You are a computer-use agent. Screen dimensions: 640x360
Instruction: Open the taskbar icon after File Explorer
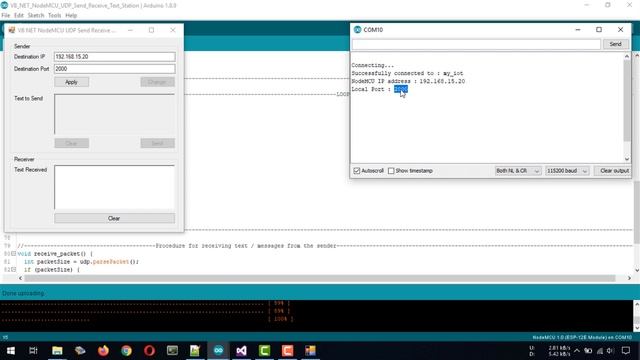[x=80, y=351]
